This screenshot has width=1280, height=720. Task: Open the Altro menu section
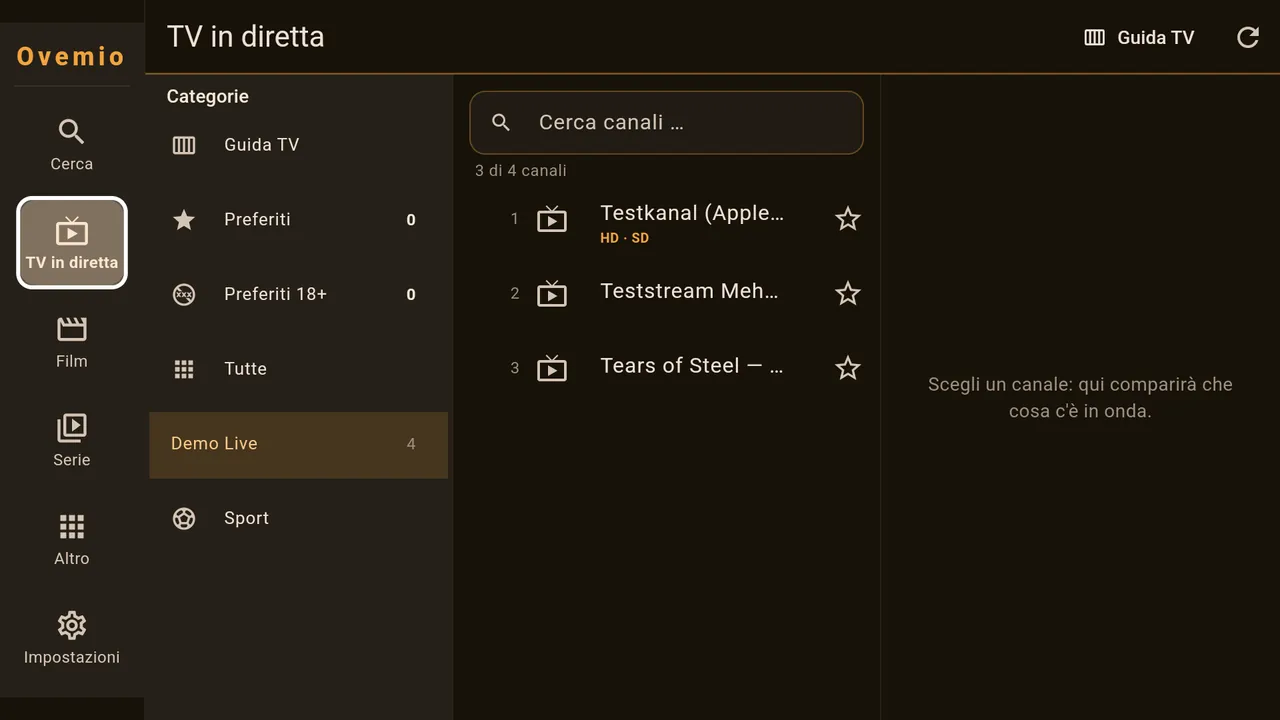71,540
